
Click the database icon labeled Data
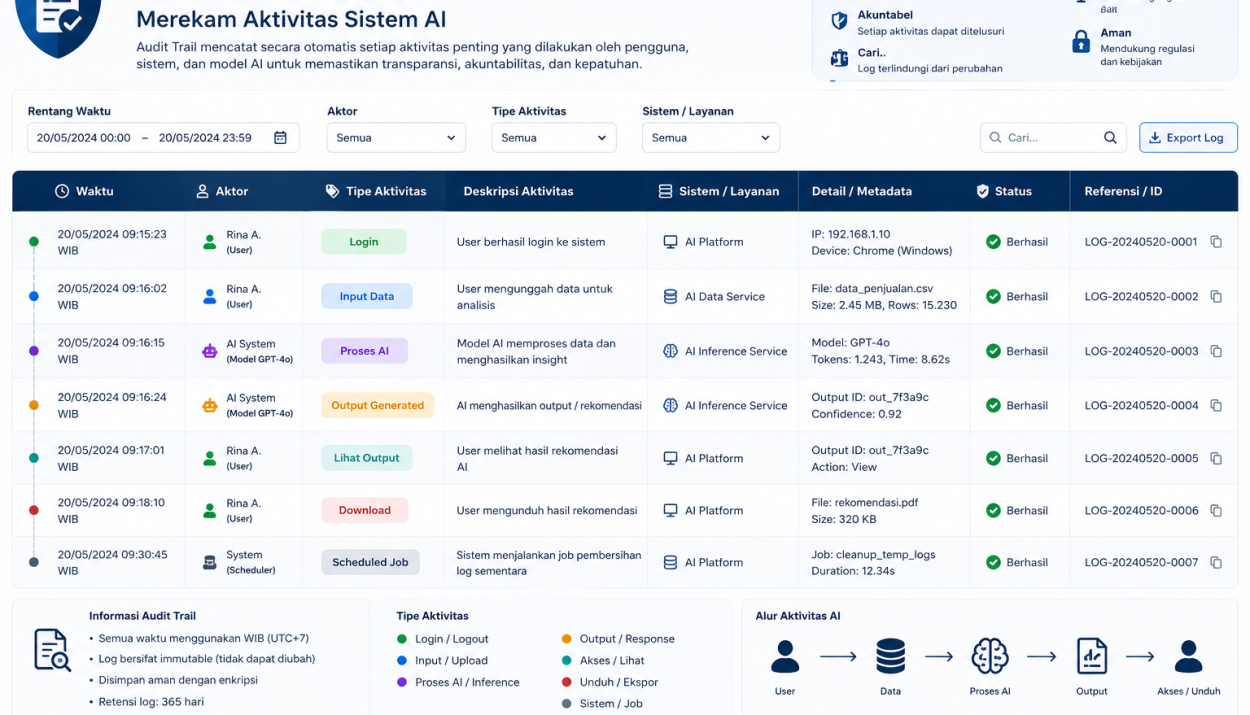pyautogui.click(x=890, y=657)
